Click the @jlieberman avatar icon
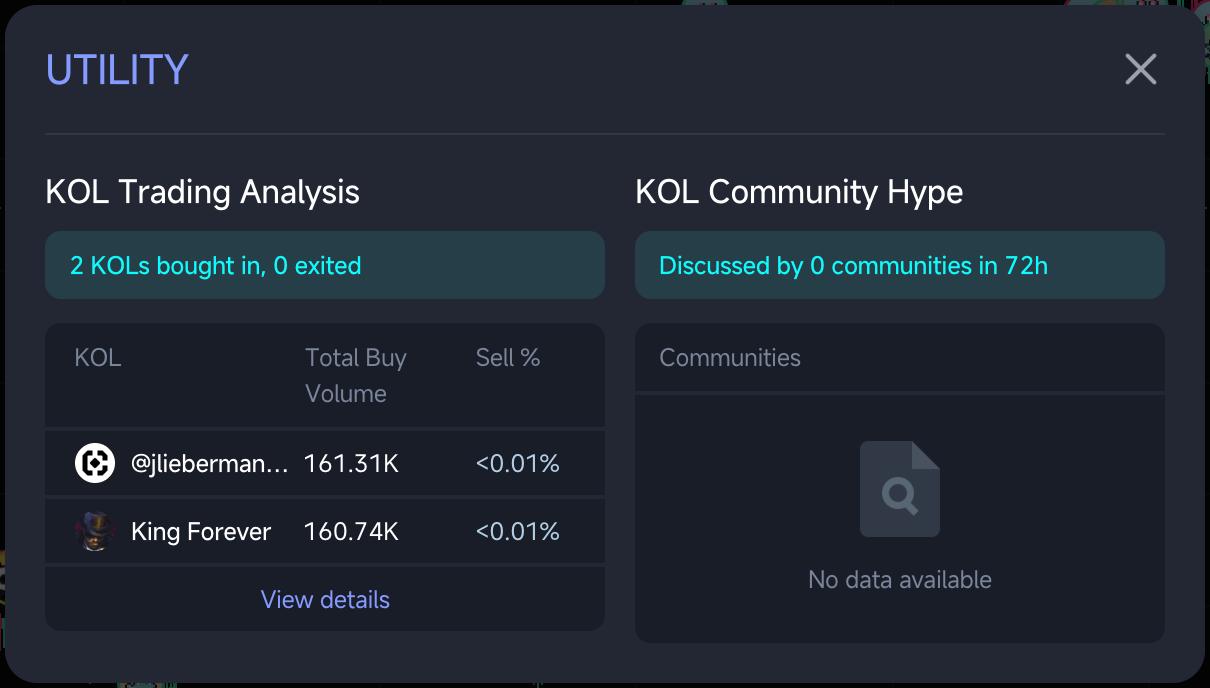This screenshot has height=688, width=1210. [x=95, y=463]
